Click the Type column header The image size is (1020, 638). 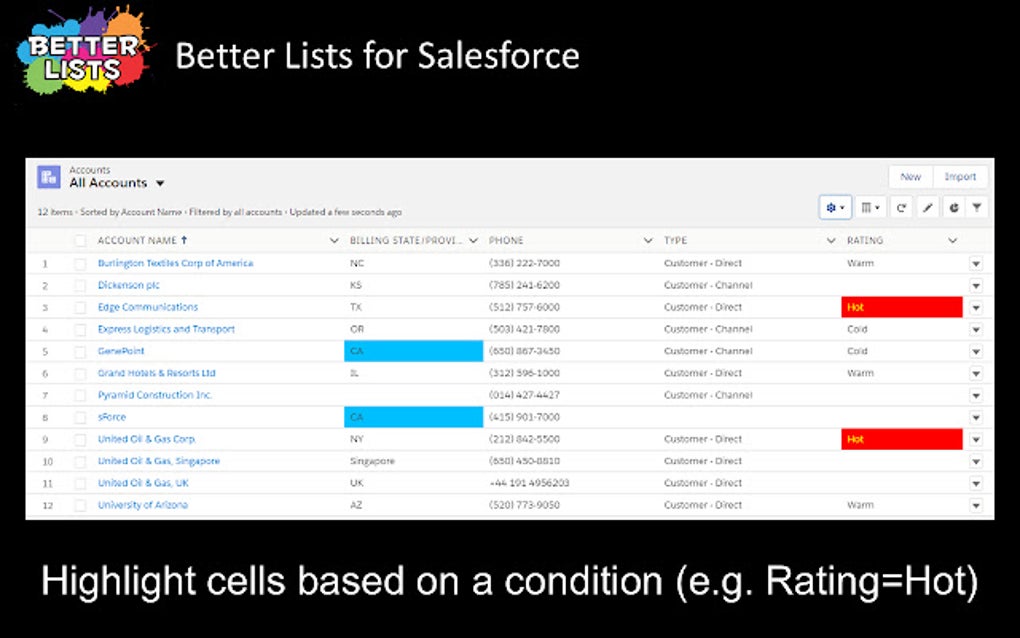click(x=675, y=240)
